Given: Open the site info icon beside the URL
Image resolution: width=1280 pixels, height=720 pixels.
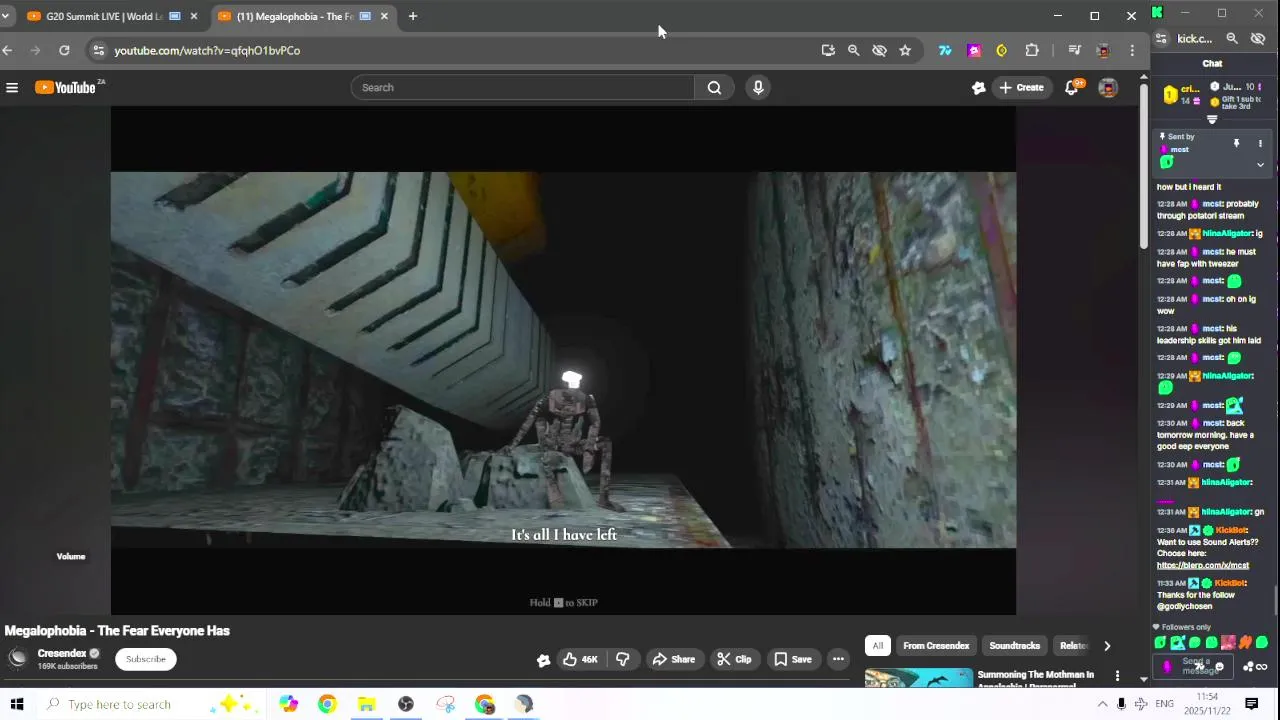Looking at the screenshot, I should 97,50.
